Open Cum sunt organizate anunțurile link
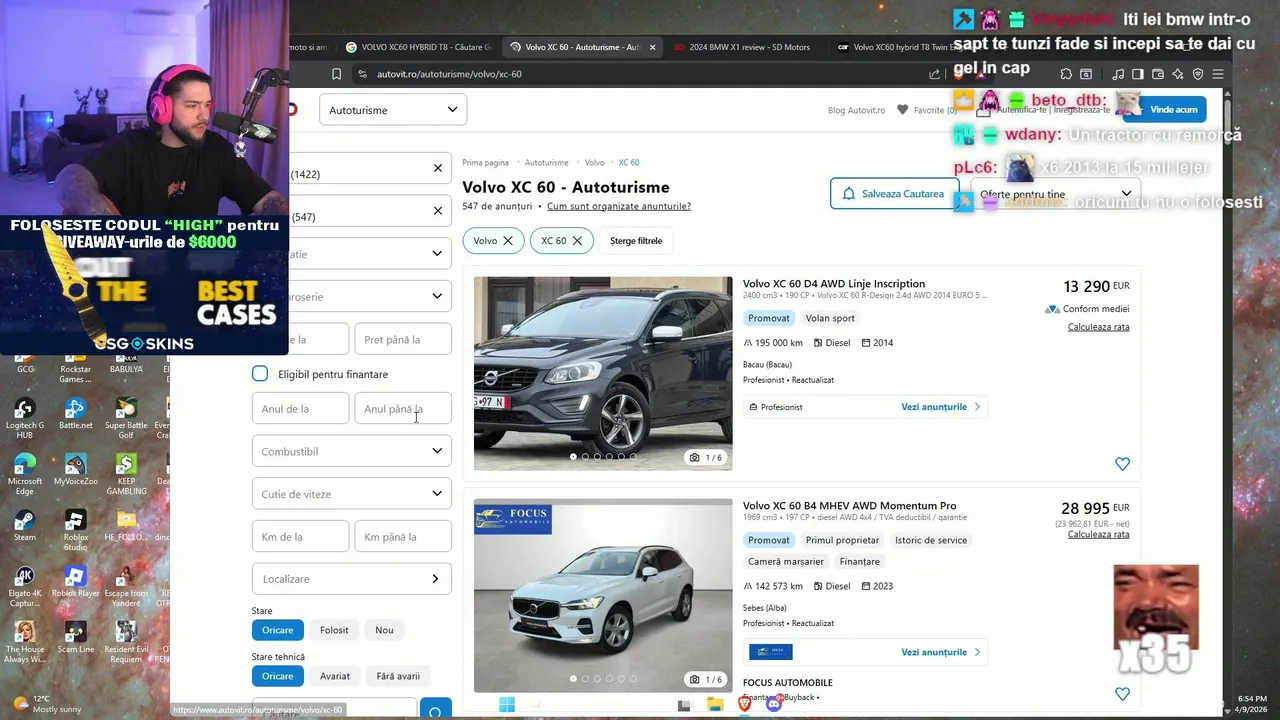This screenshot has height=720, width=1280. point(619,206)
